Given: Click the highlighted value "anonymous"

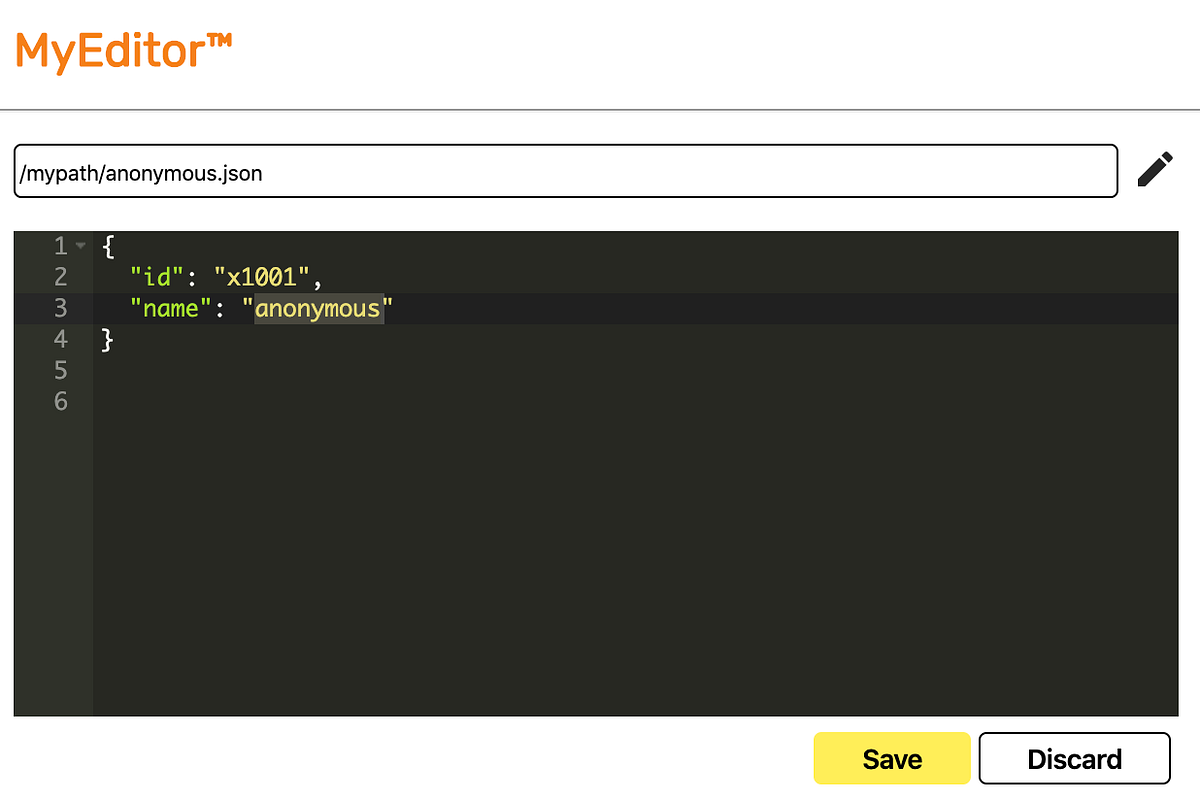Looking at the screenshot, I should click(x=317, y=308).
